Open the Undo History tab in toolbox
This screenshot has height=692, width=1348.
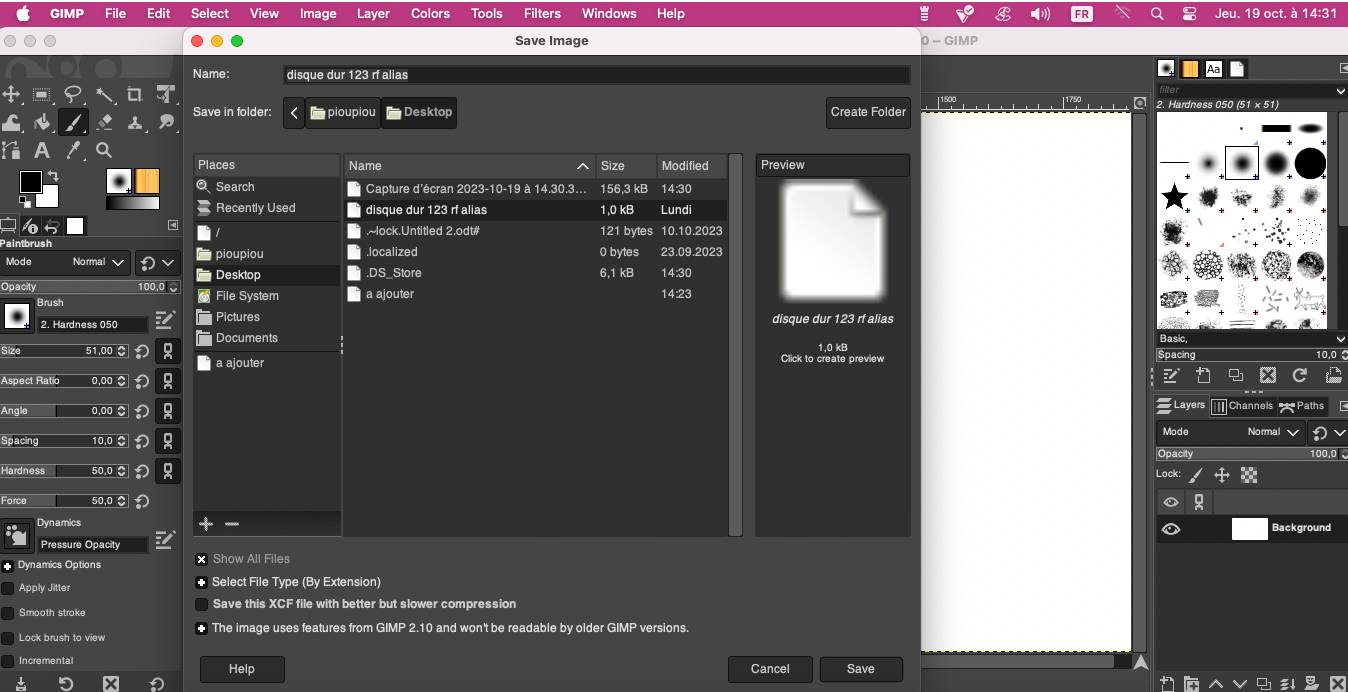coord(52,226)
